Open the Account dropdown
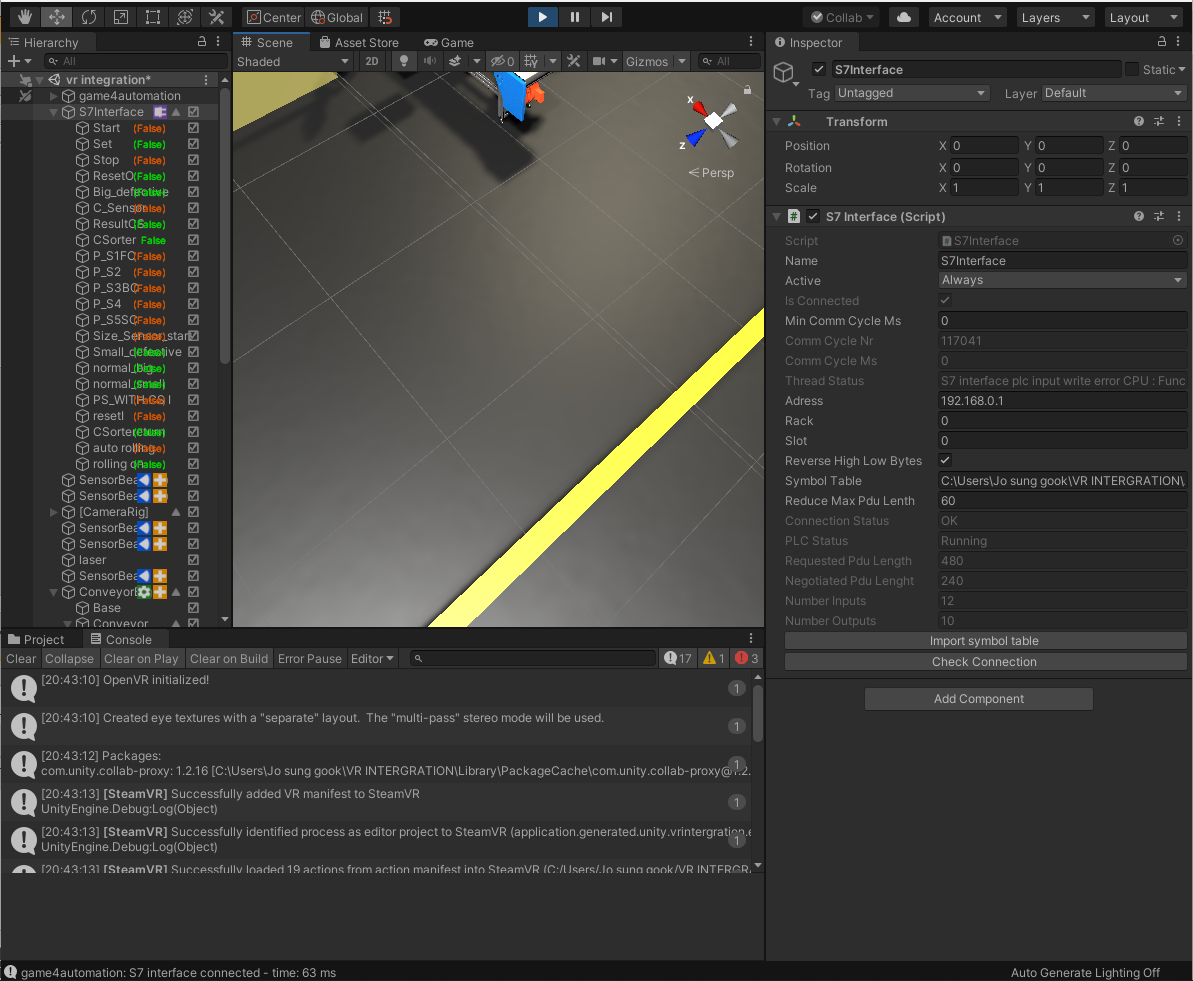1193x981 pixels. coord(968,17)
